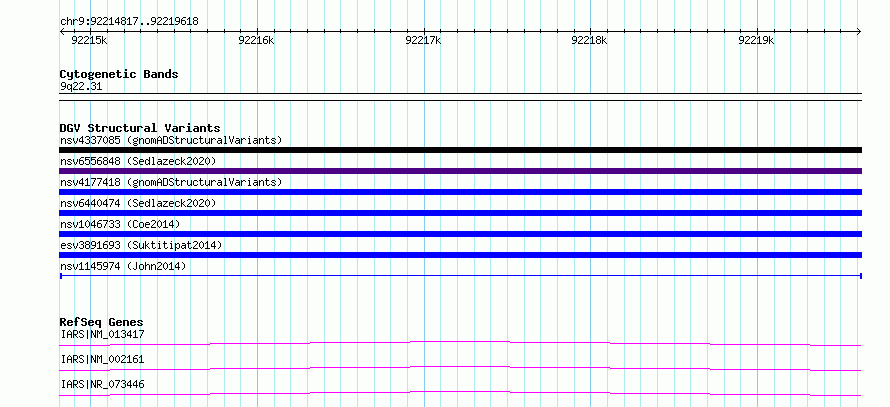Select the thin nsv1145974 variant line
This screenshot has width=890, height=407.
click(460, 276)
